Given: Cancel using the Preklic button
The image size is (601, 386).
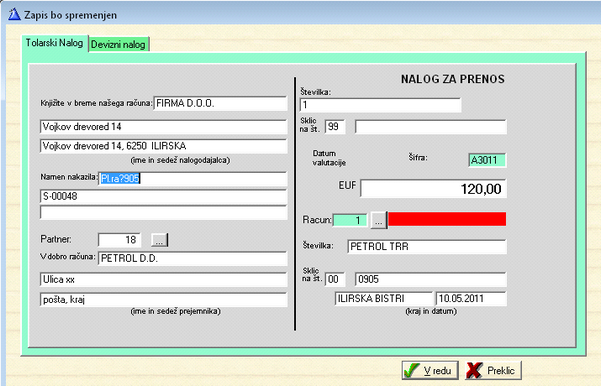Looking at the screenshot, I should tap(493, 370).
